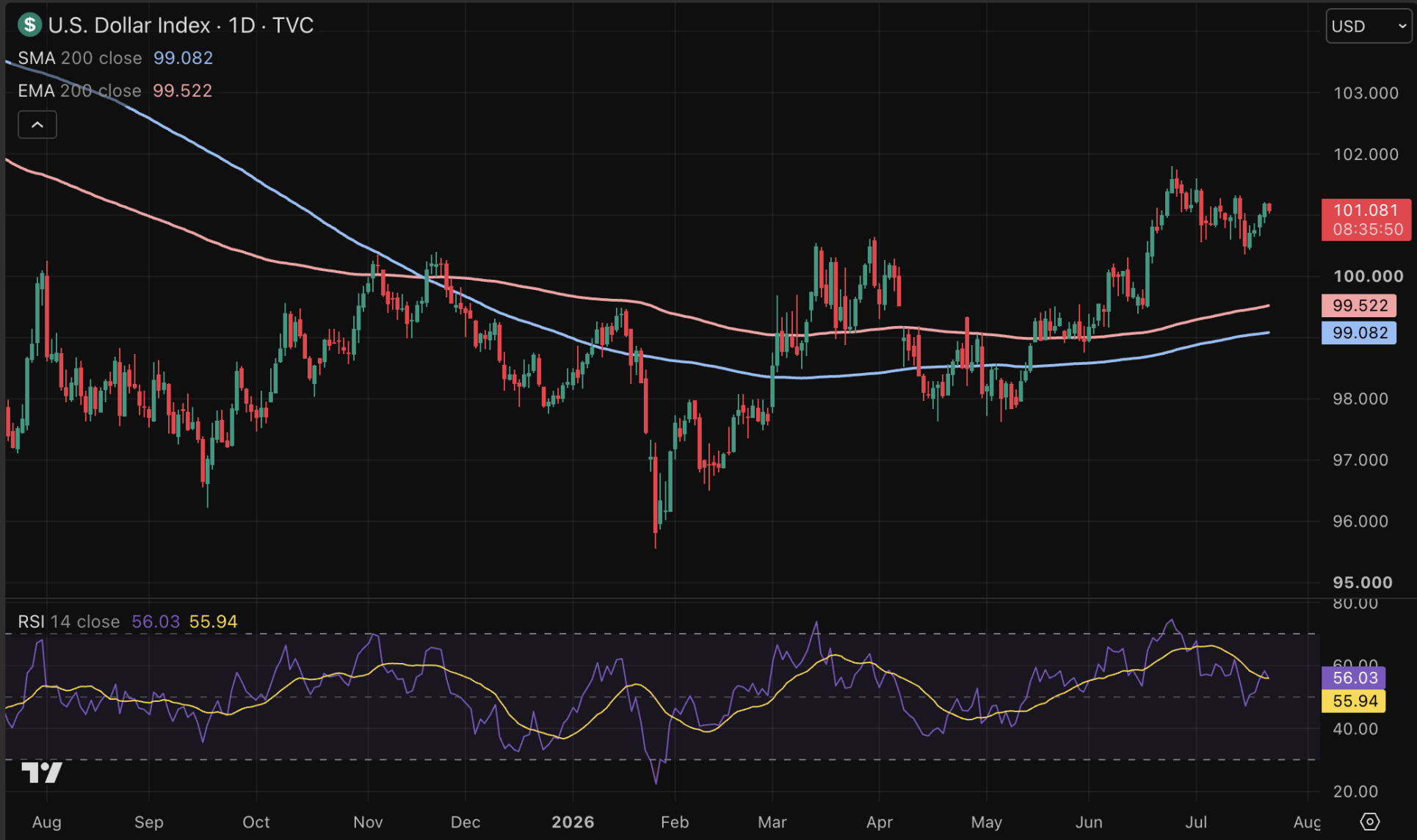This screenshot has height=840, width=1417.
Task: Click the Dec time axis label
Action: click(x=465, y=822)
